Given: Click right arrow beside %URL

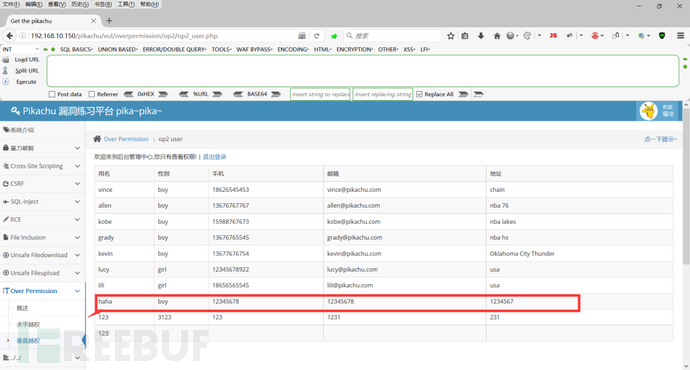Looking at the screenshot, I should 217,94.
